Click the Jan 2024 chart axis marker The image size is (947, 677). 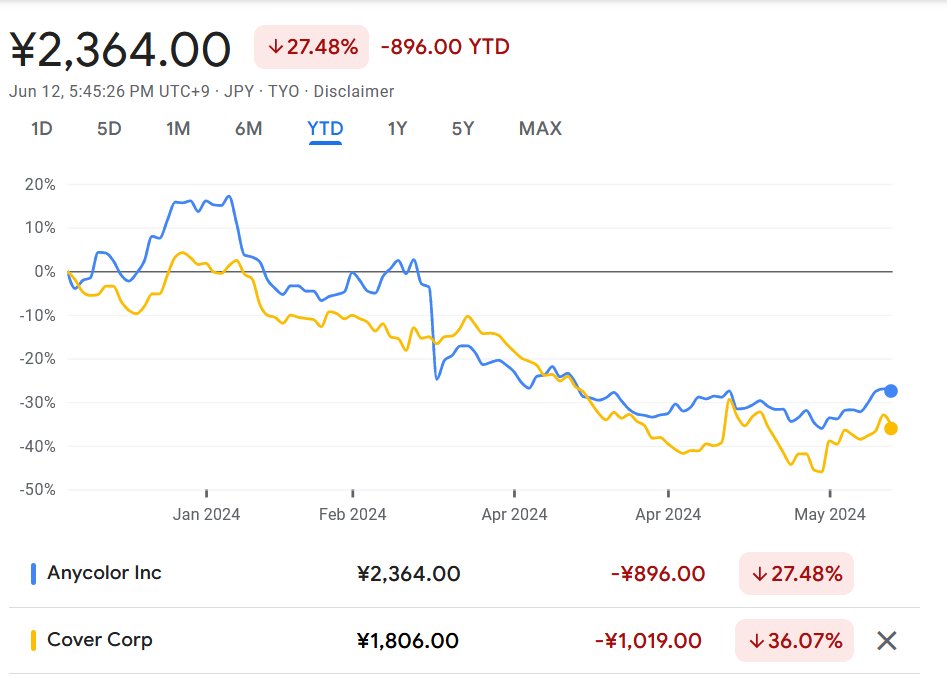click(207, 515)
